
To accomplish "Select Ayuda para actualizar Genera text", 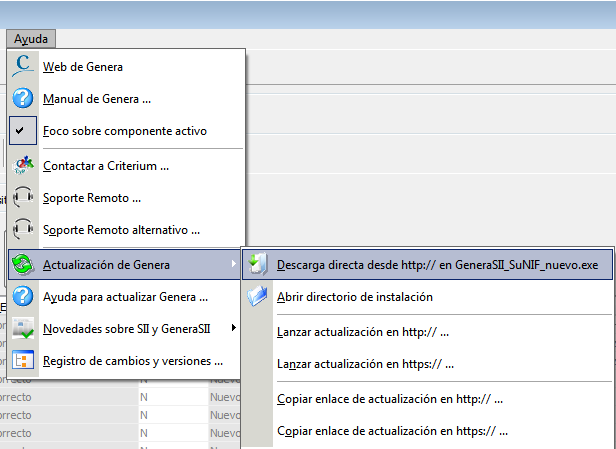I will click(x=125, y=297).
